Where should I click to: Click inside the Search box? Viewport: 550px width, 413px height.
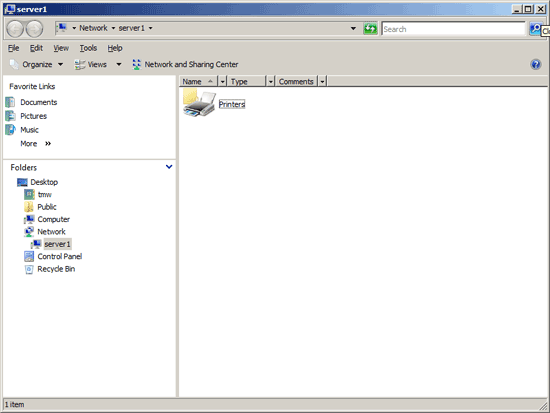pos(454,29)
